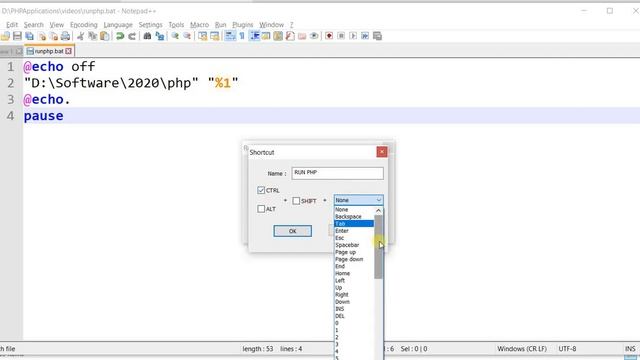The height and width of the screenshot is (360, 640).
Task: Click the key list scrollbar thumb
Action: (x=378, y=247)
